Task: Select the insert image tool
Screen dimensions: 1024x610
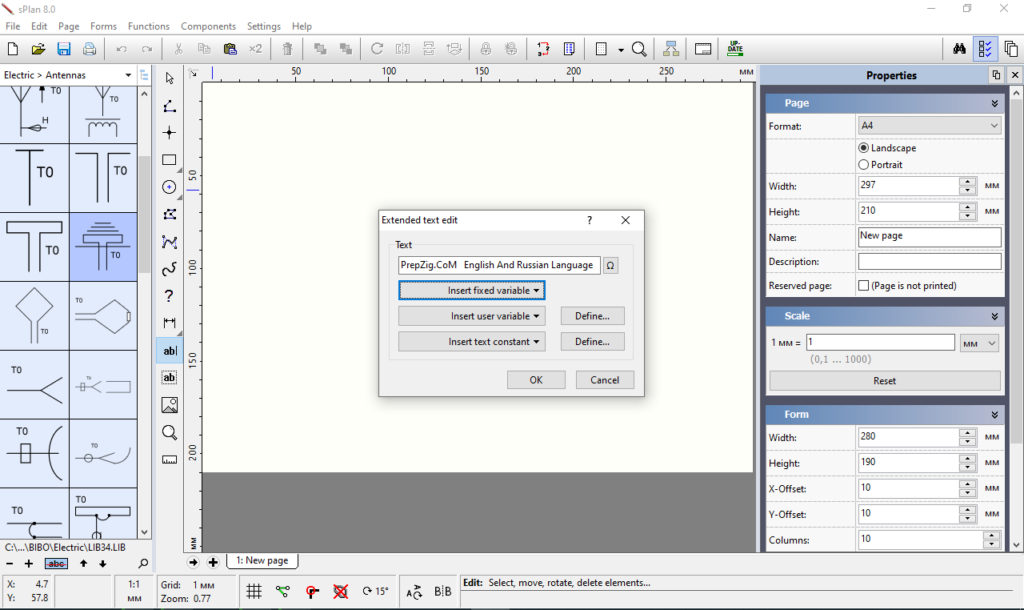Action: [x=169, y=405]
